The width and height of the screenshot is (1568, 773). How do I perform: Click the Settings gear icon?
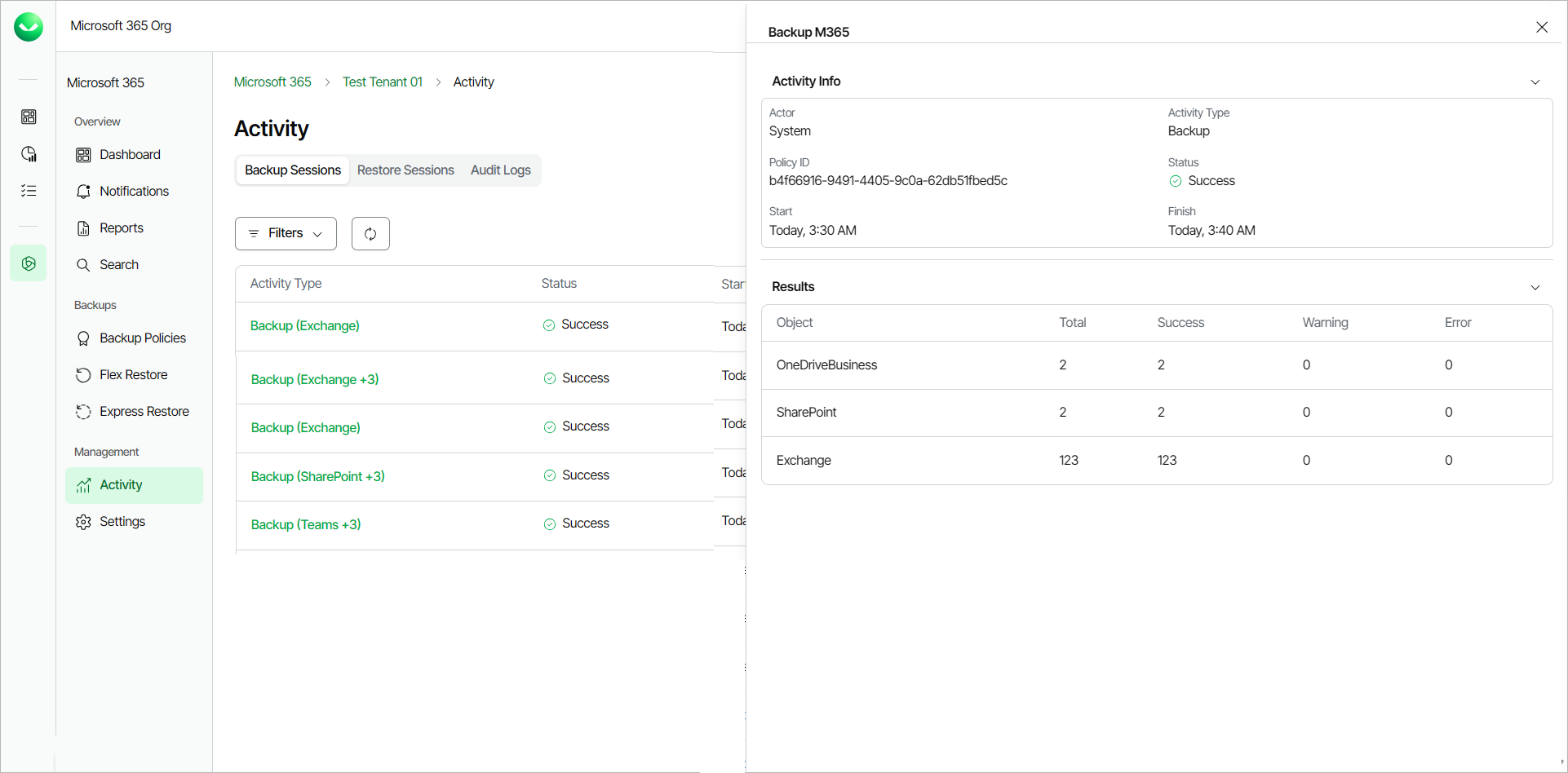(83, 522)
